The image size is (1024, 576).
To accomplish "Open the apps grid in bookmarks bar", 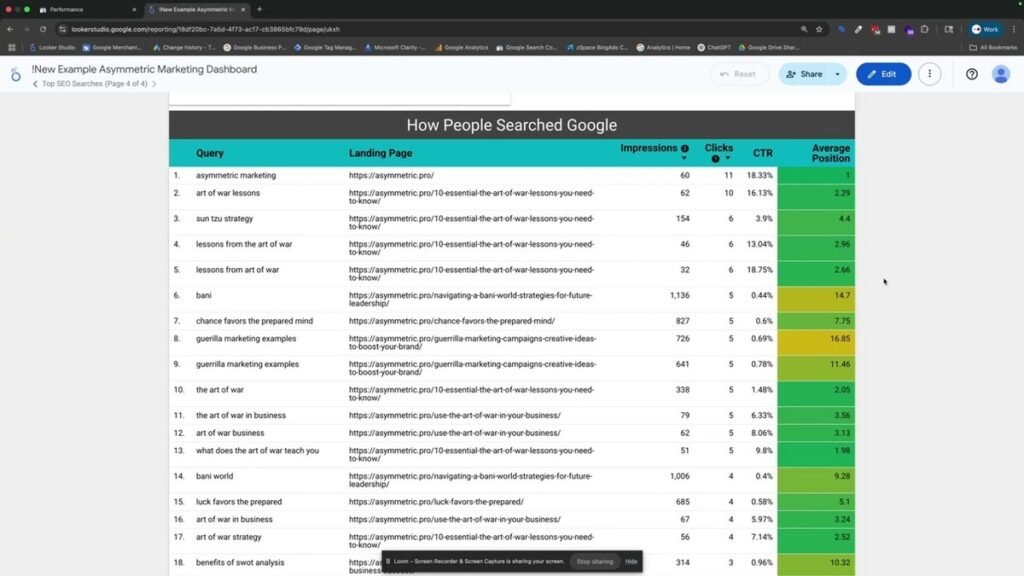I will point(12,47).
